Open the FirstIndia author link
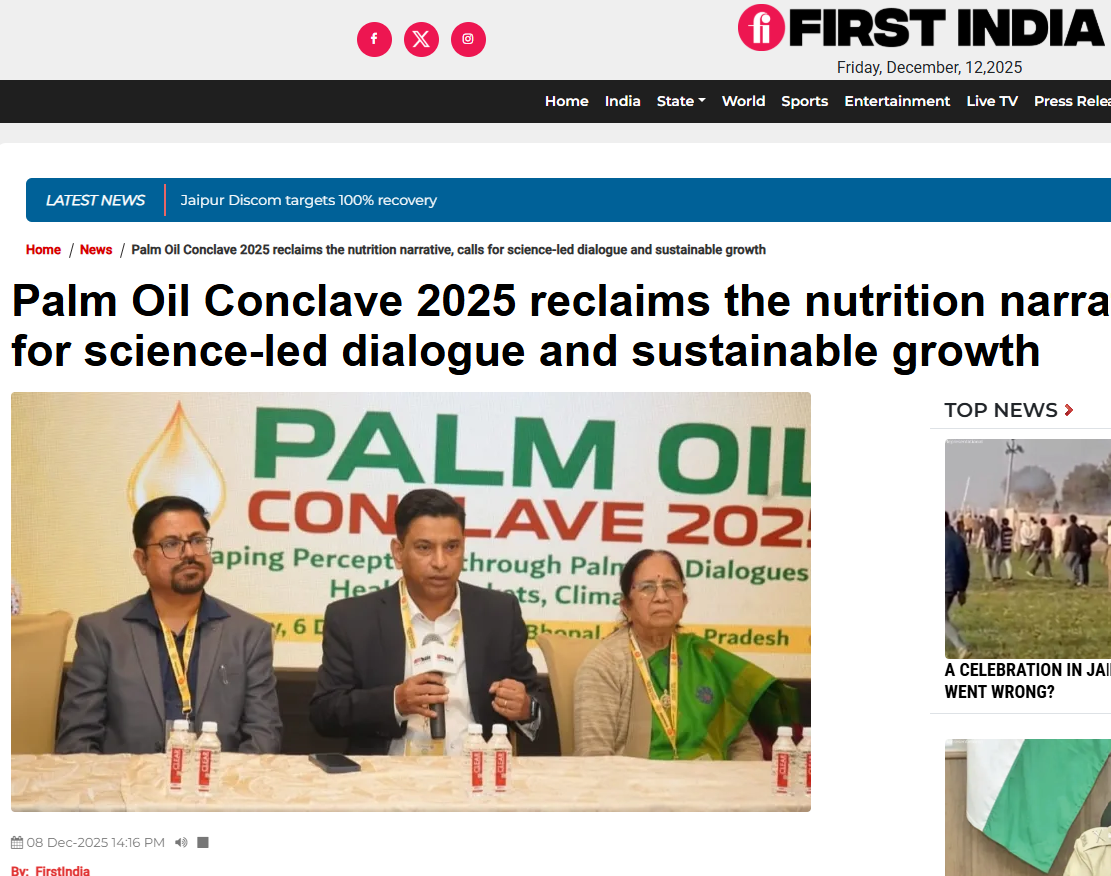1111x876 pixels. tap(62, 870)
